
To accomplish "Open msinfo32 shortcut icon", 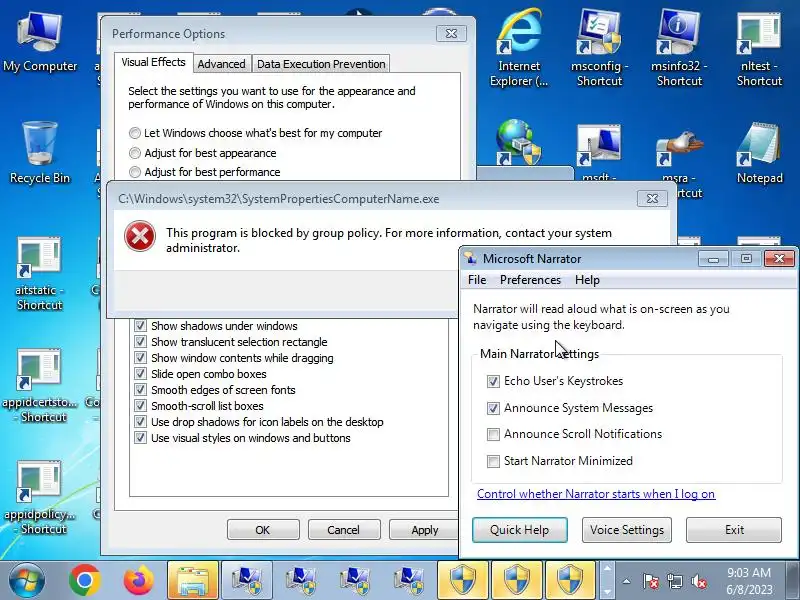I will coord(679,47).
